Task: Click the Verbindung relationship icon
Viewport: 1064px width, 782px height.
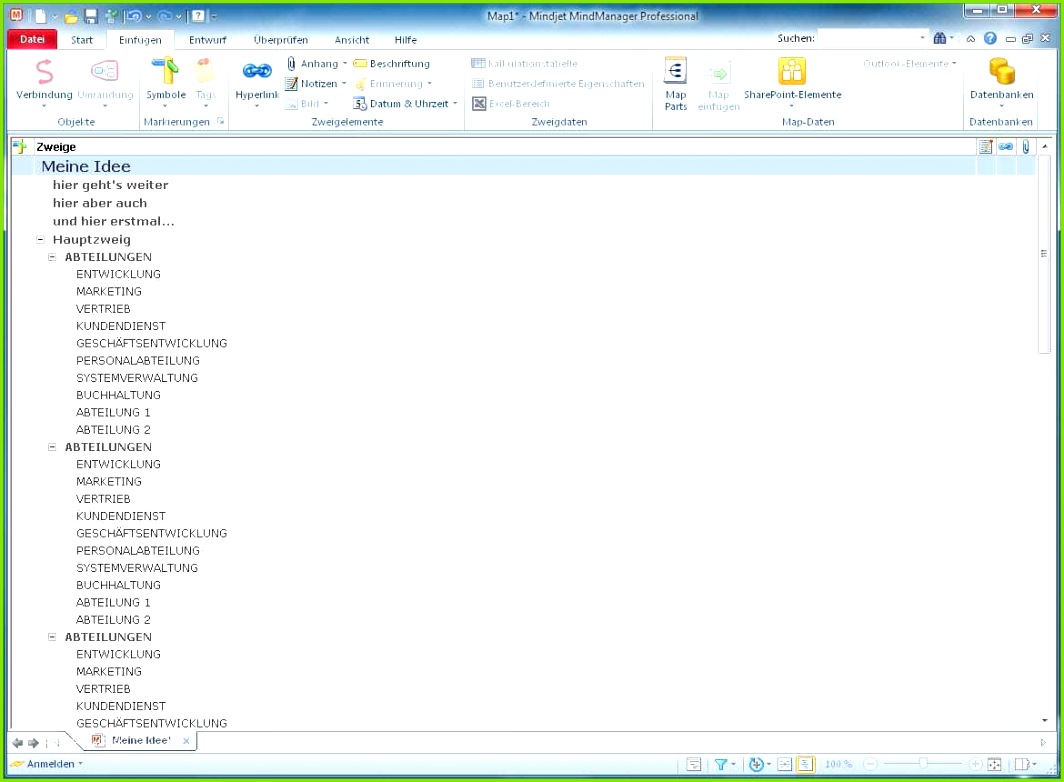Action: (44, 71)
